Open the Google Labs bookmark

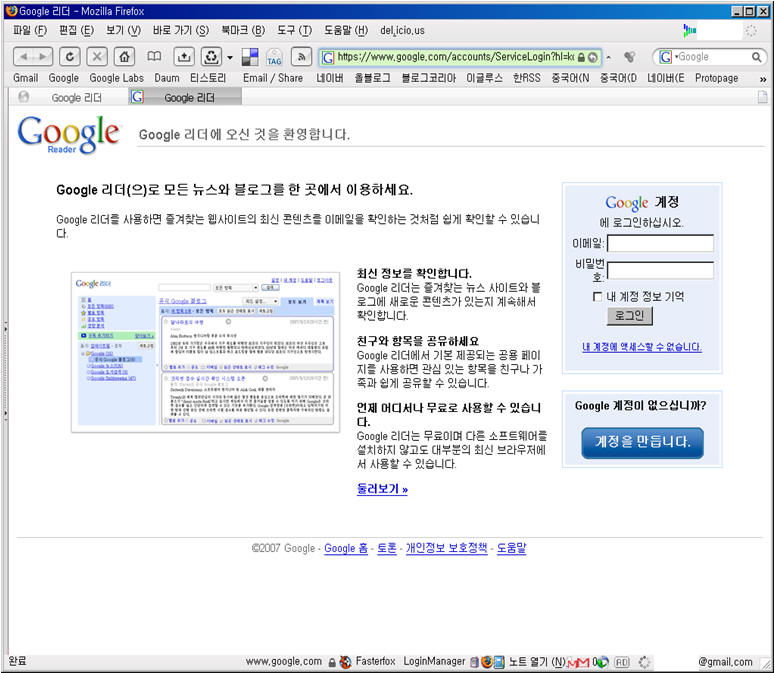click(117, 78)
